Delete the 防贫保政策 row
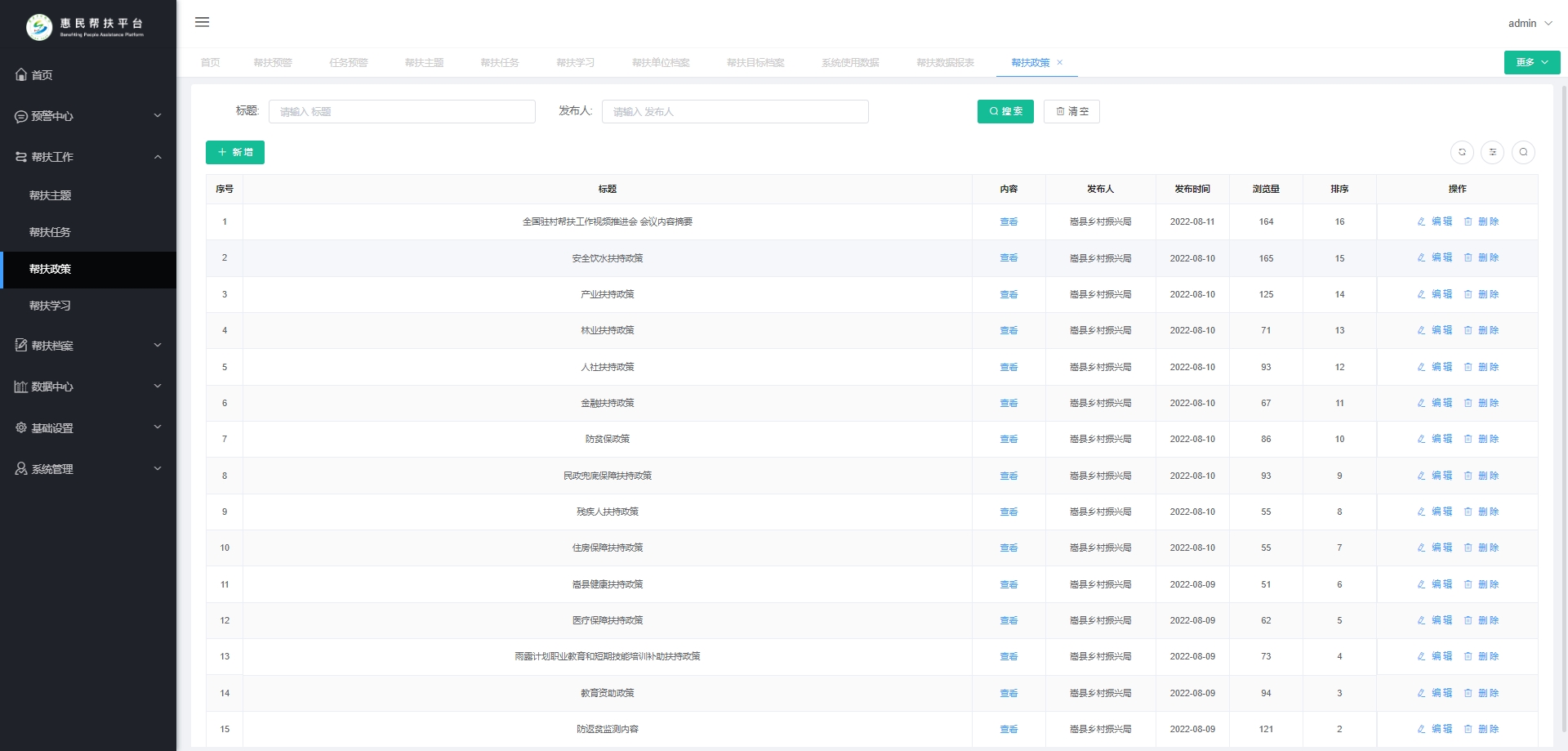 (x=1481, y=439)
